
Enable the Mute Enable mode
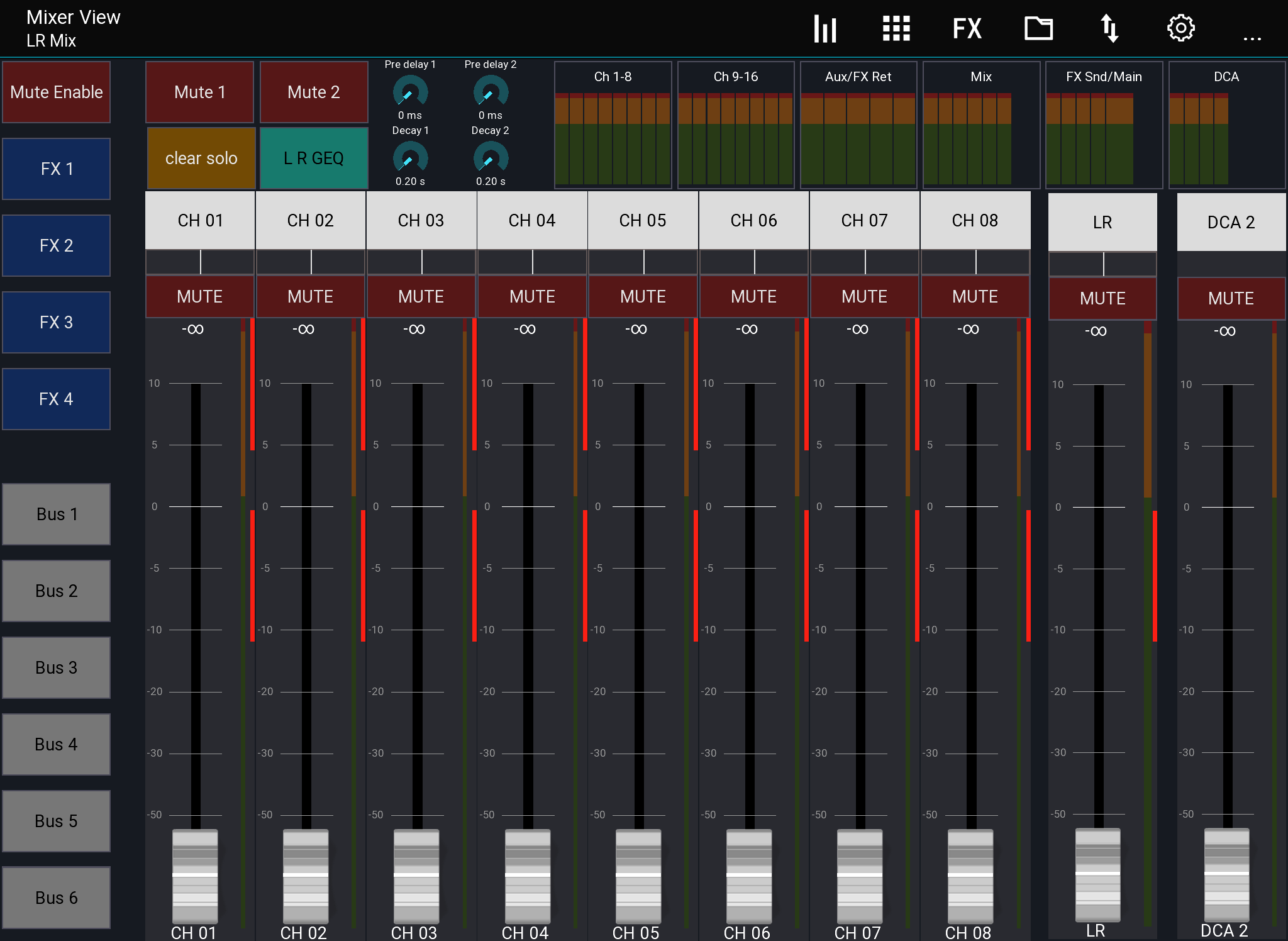pos(56,92)
